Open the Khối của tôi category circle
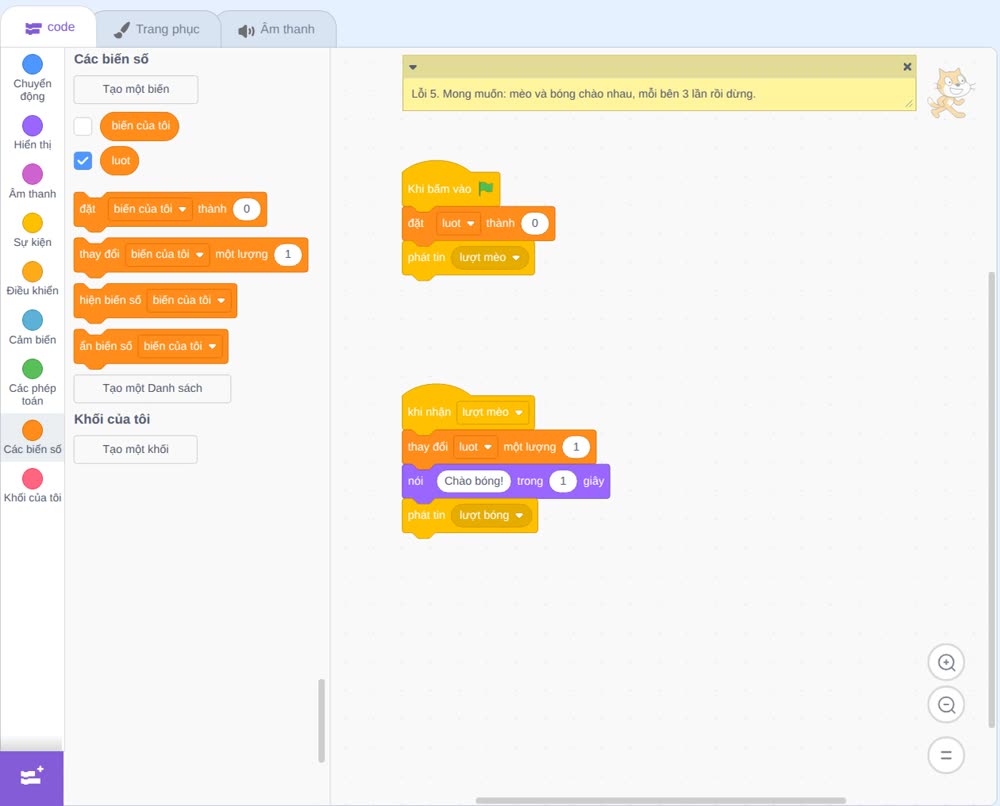 [33, 478]
